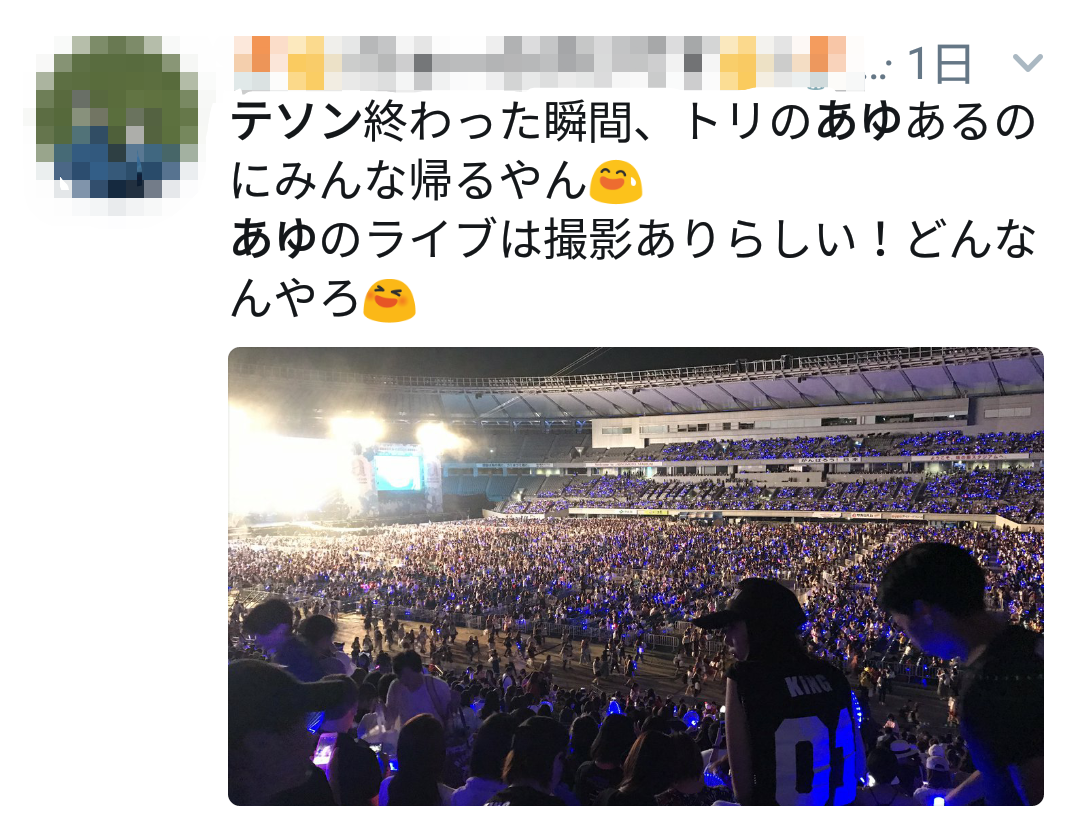Click bold あゆ in the first line
This screenshot has height=829, width=1080.
(x=858, y=121)
